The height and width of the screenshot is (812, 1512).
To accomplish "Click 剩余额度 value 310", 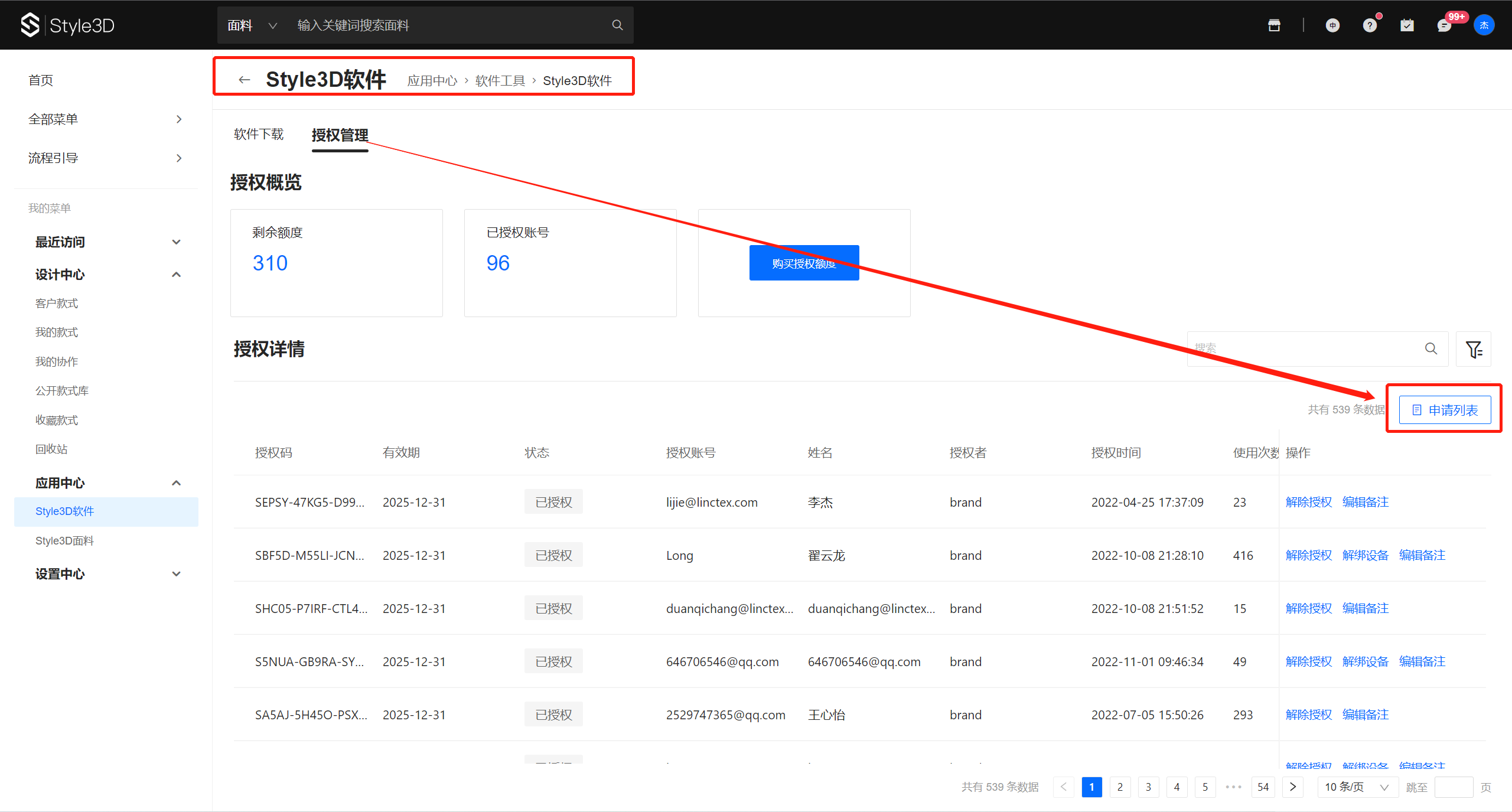I will [270, 263].
